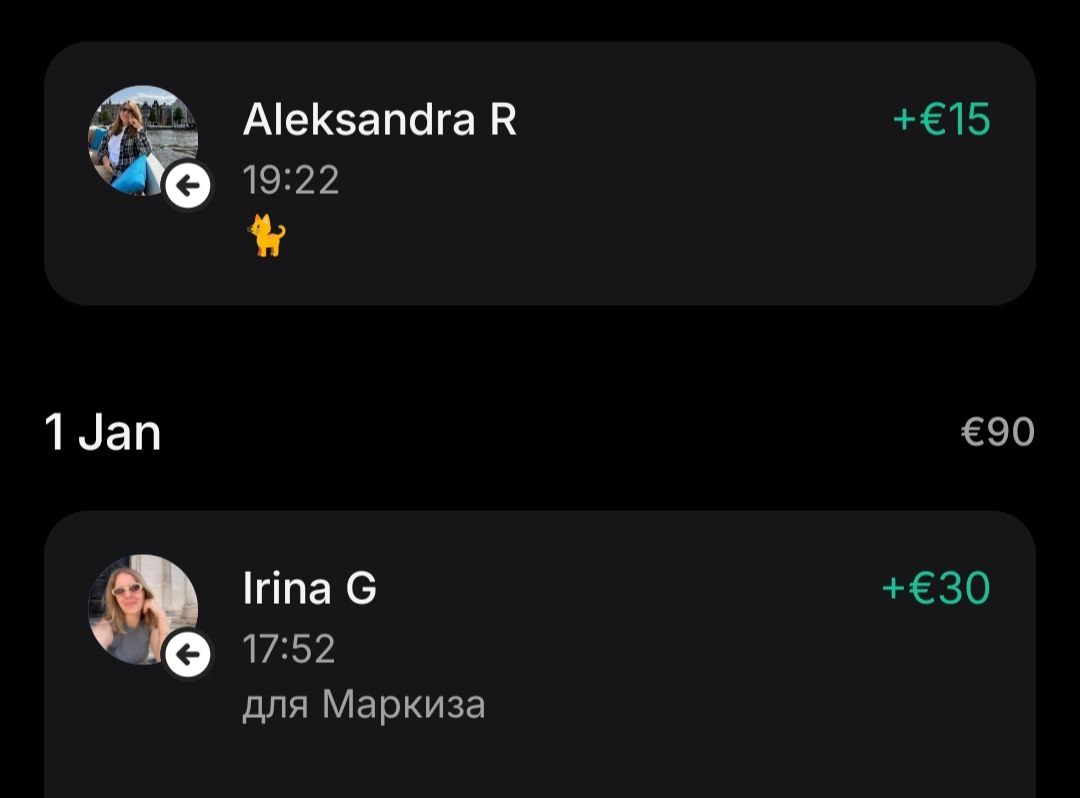Screen dimensions: 1080x798
Task: Tap the €90 daily total
Action: (x=998, y=432)
